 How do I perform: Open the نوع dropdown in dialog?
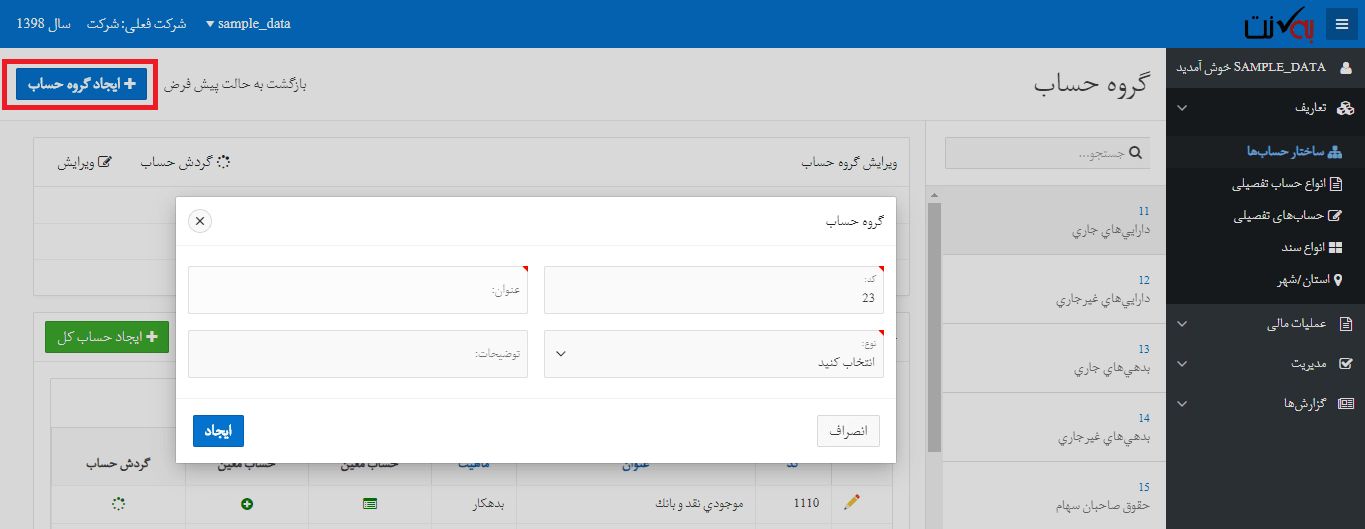pyautogui.click(x=714, y=354)
